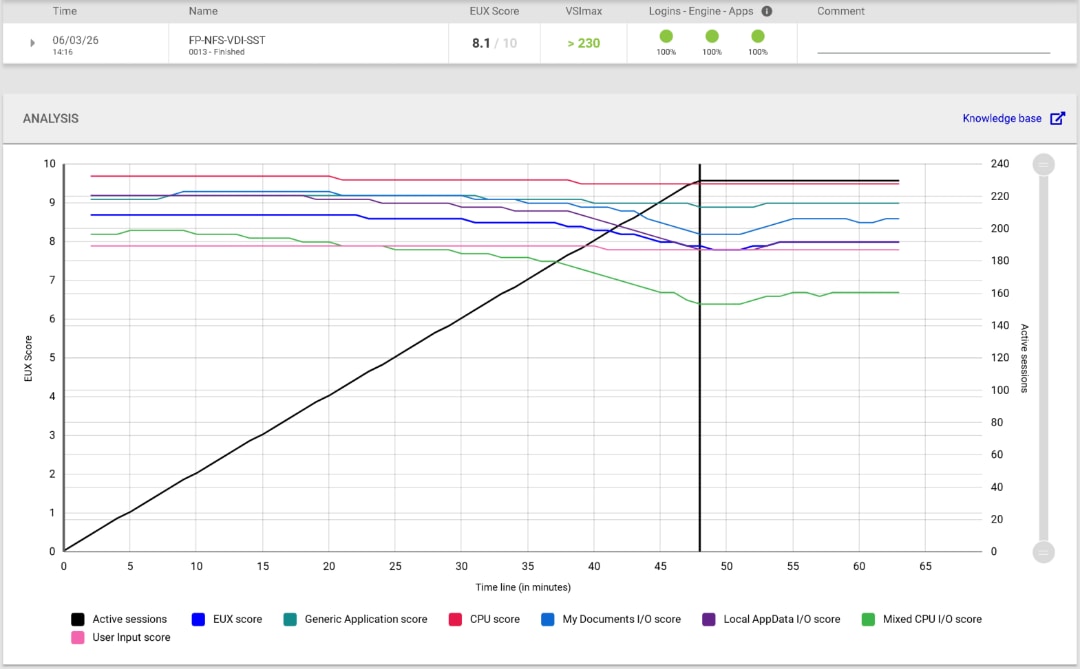Image resolution: width=1080 pixels, height=669 pixels.
Task: Toggle the My Documents I/O score legend entry
Action: point(611,619)
